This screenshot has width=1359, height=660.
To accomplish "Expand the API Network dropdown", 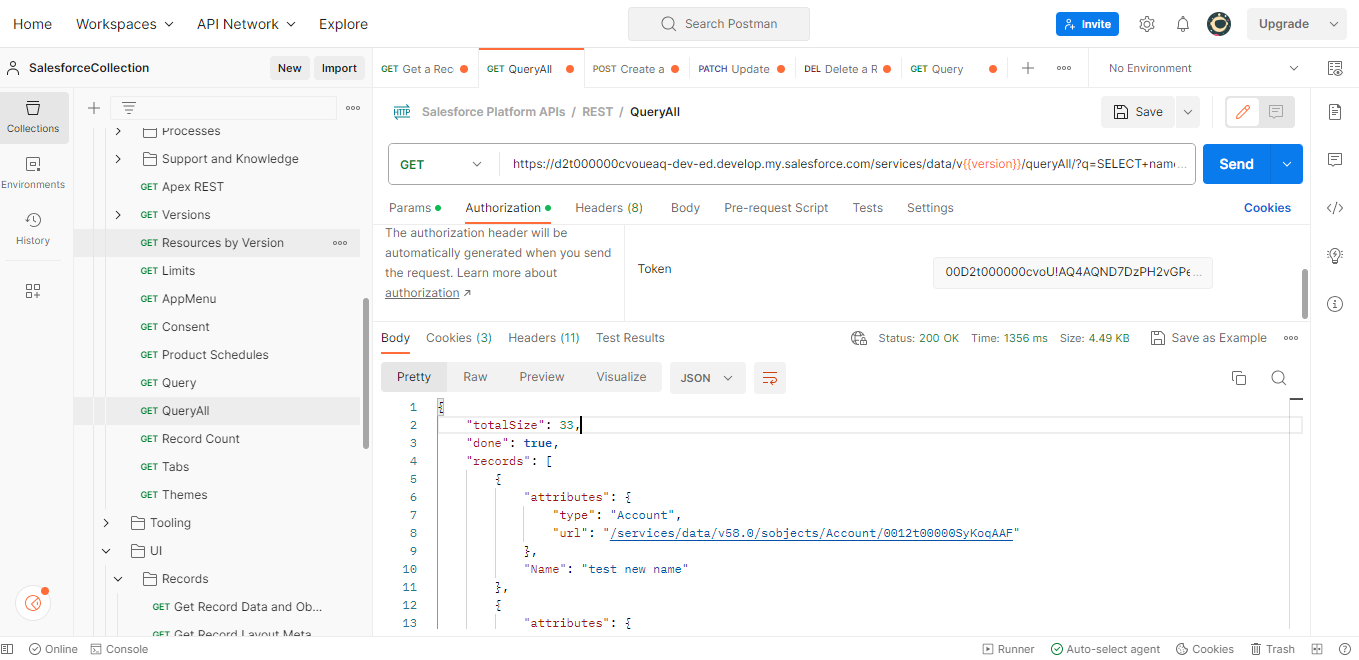I will [246, 24].
